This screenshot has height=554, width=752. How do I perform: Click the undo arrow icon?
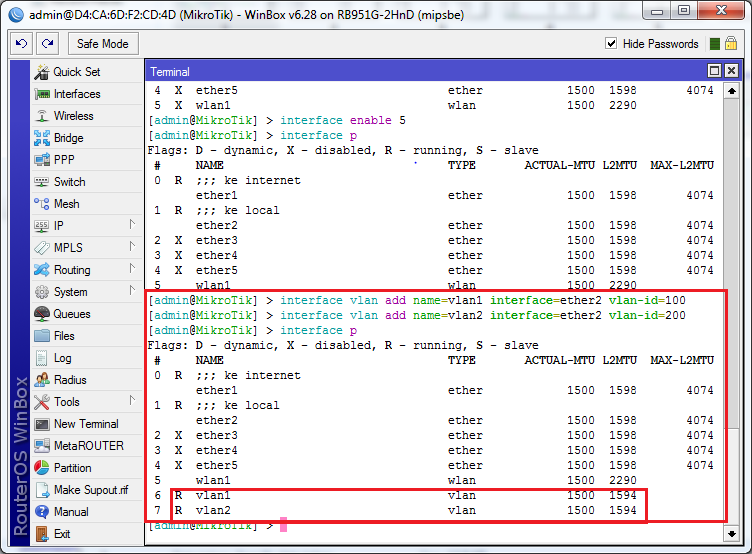pyautogui.click(x=22, y=44)
